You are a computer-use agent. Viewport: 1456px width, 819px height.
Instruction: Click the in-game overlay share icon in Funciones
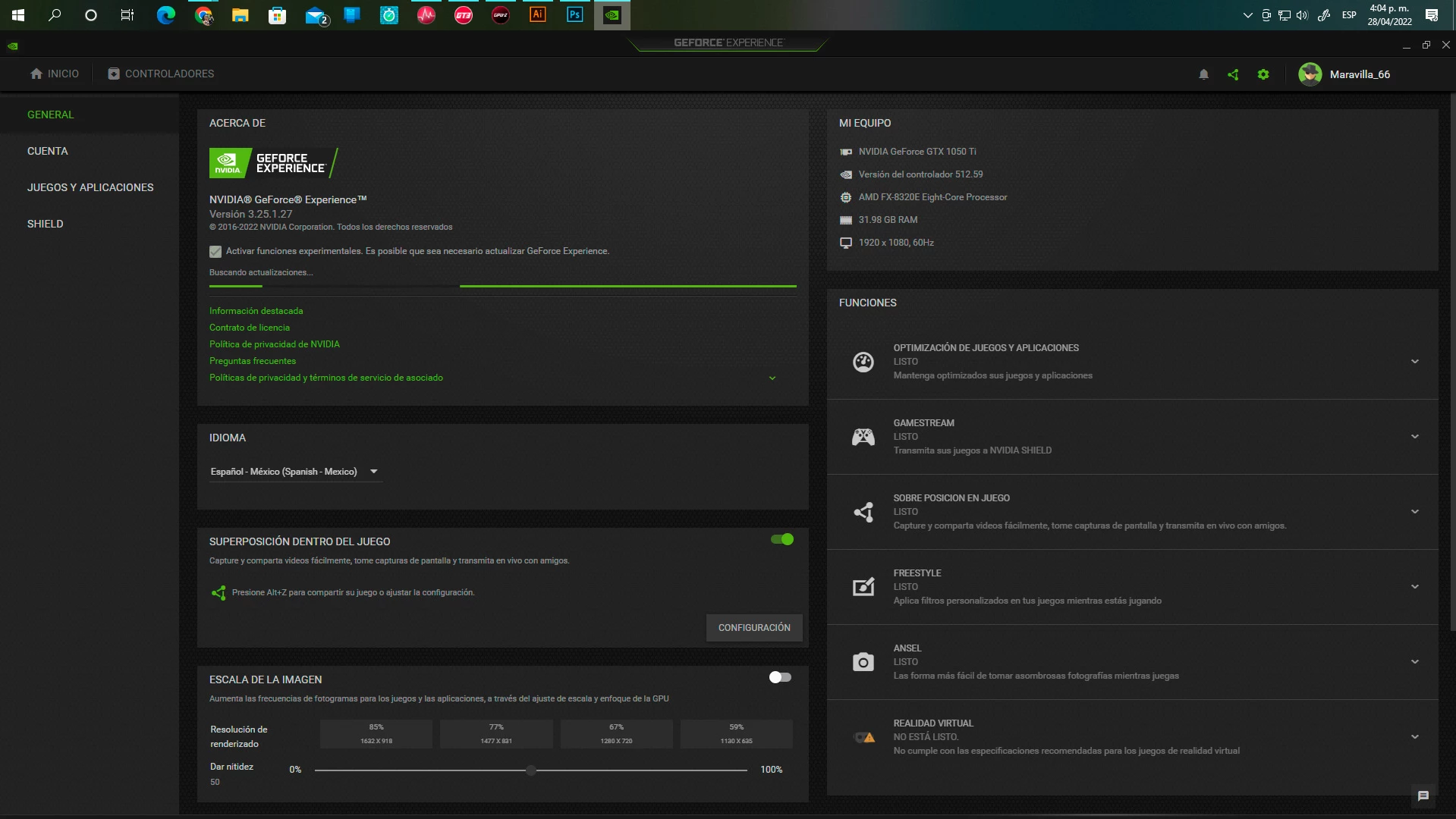pyautogui.click(x=863, y=512)
